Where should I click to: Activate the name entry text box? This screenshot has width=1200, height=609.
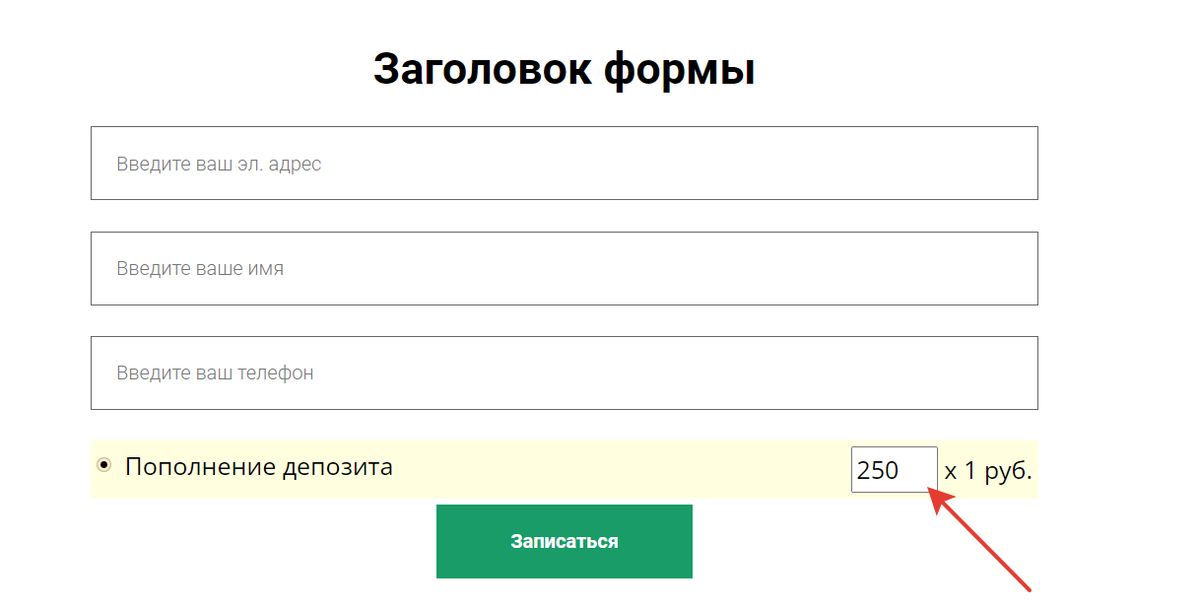pos(564,268)
